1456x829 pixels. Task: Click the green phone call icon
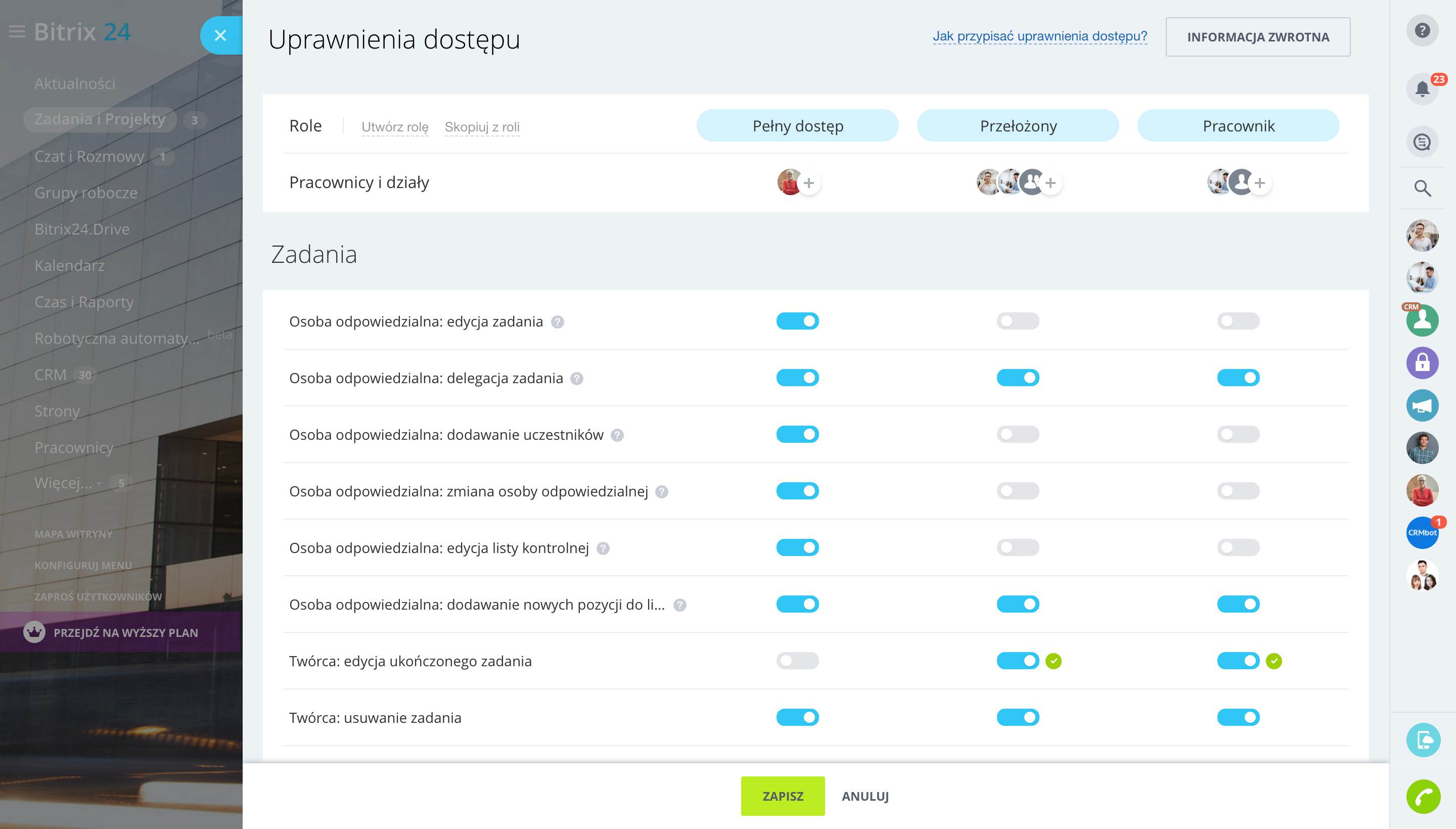(1423, 796)
